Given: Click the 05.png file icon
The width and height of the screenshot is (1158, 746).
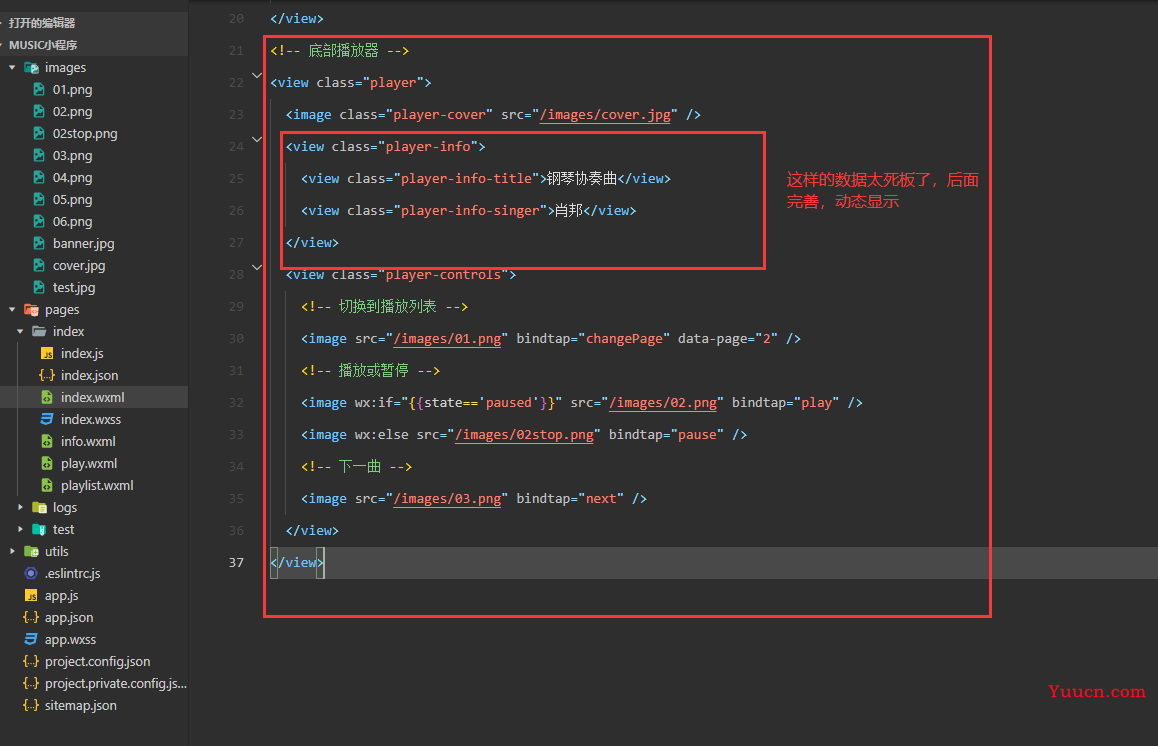Looking at the screenshot, I should (x=39, y=199).
